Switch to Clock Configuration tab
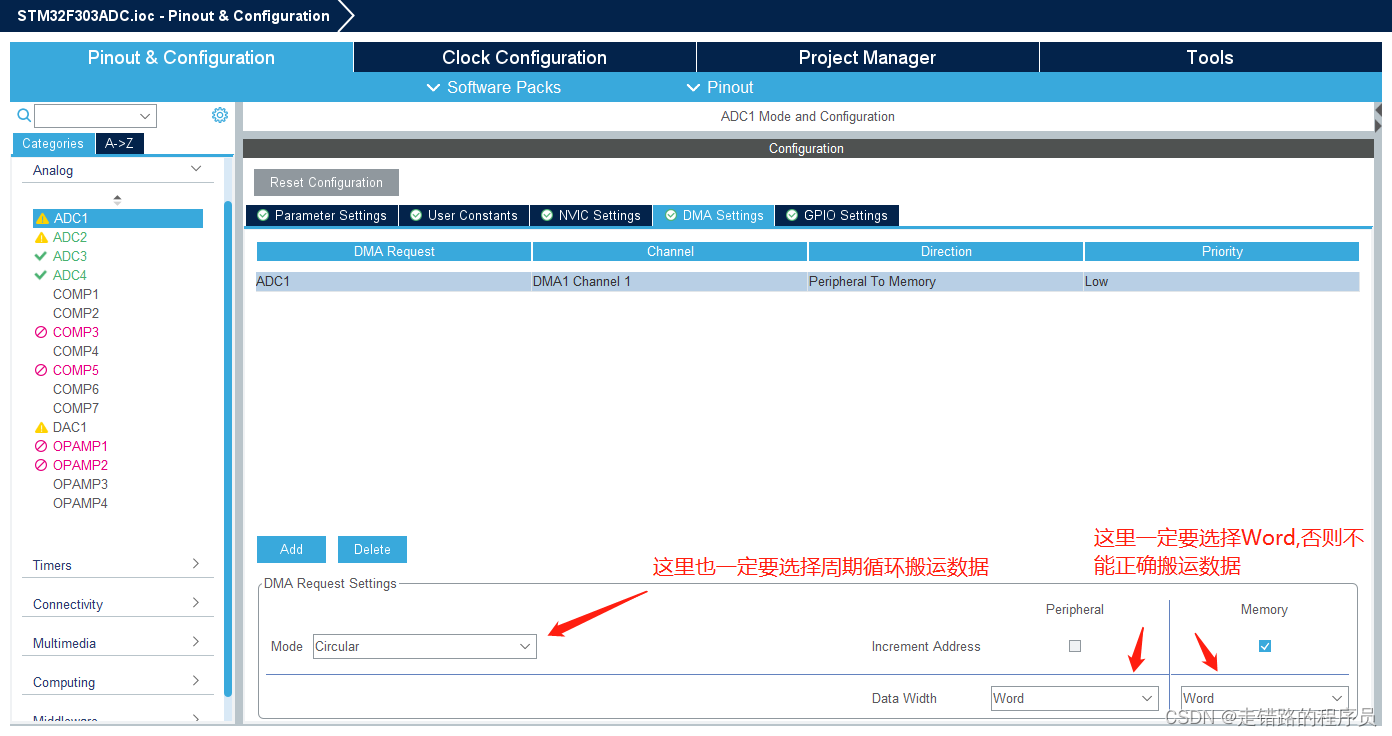The width and height of the screenshot is (1392, 736). pyautogui.click(x=524, y=57)
